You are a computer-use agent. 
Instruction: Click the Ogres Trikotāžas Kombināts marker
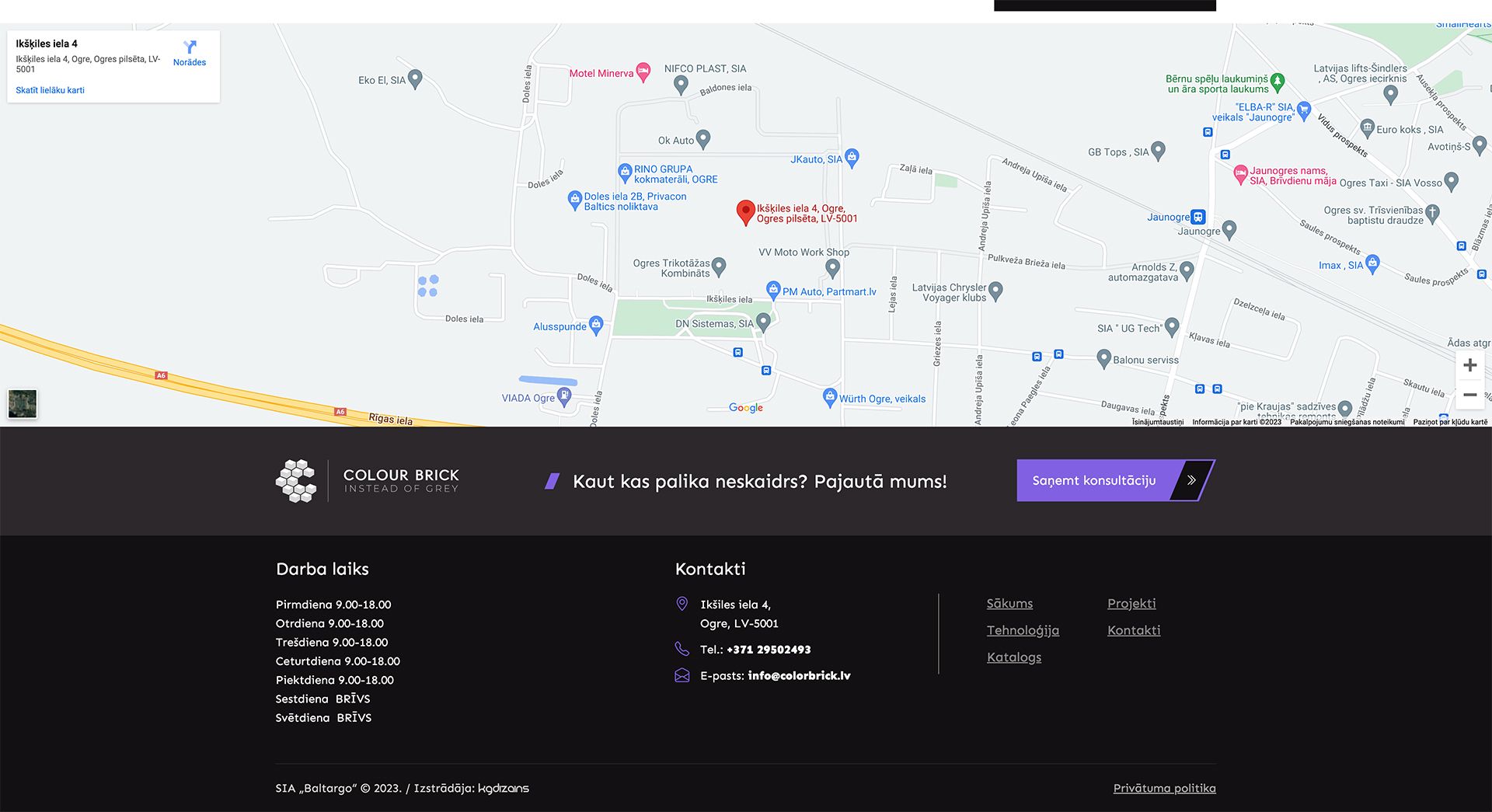(719, 267)
